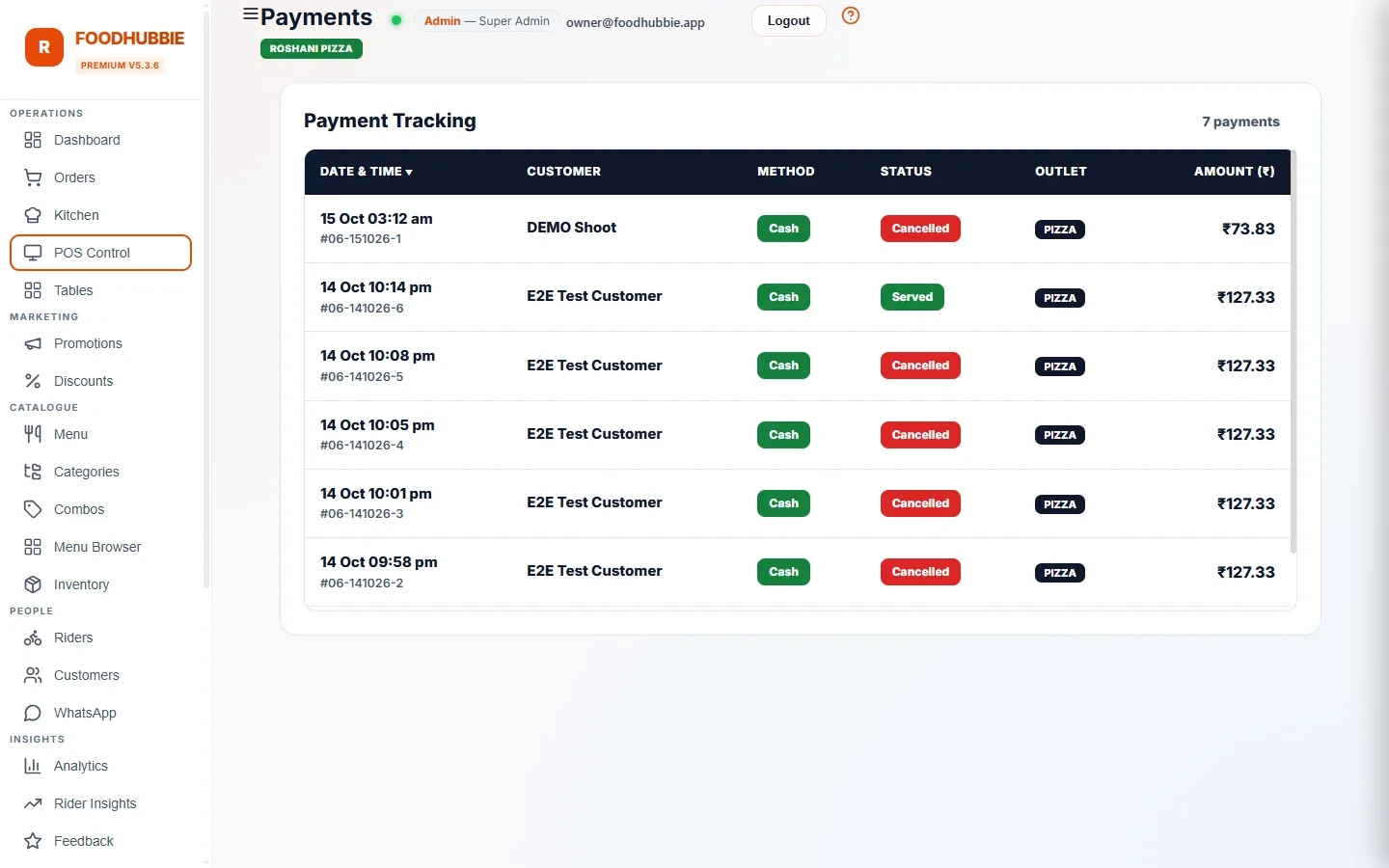The height and width of the screenshot is (868, 1389).
Task: Click the Inventory box icon
Action: [33, 584]
